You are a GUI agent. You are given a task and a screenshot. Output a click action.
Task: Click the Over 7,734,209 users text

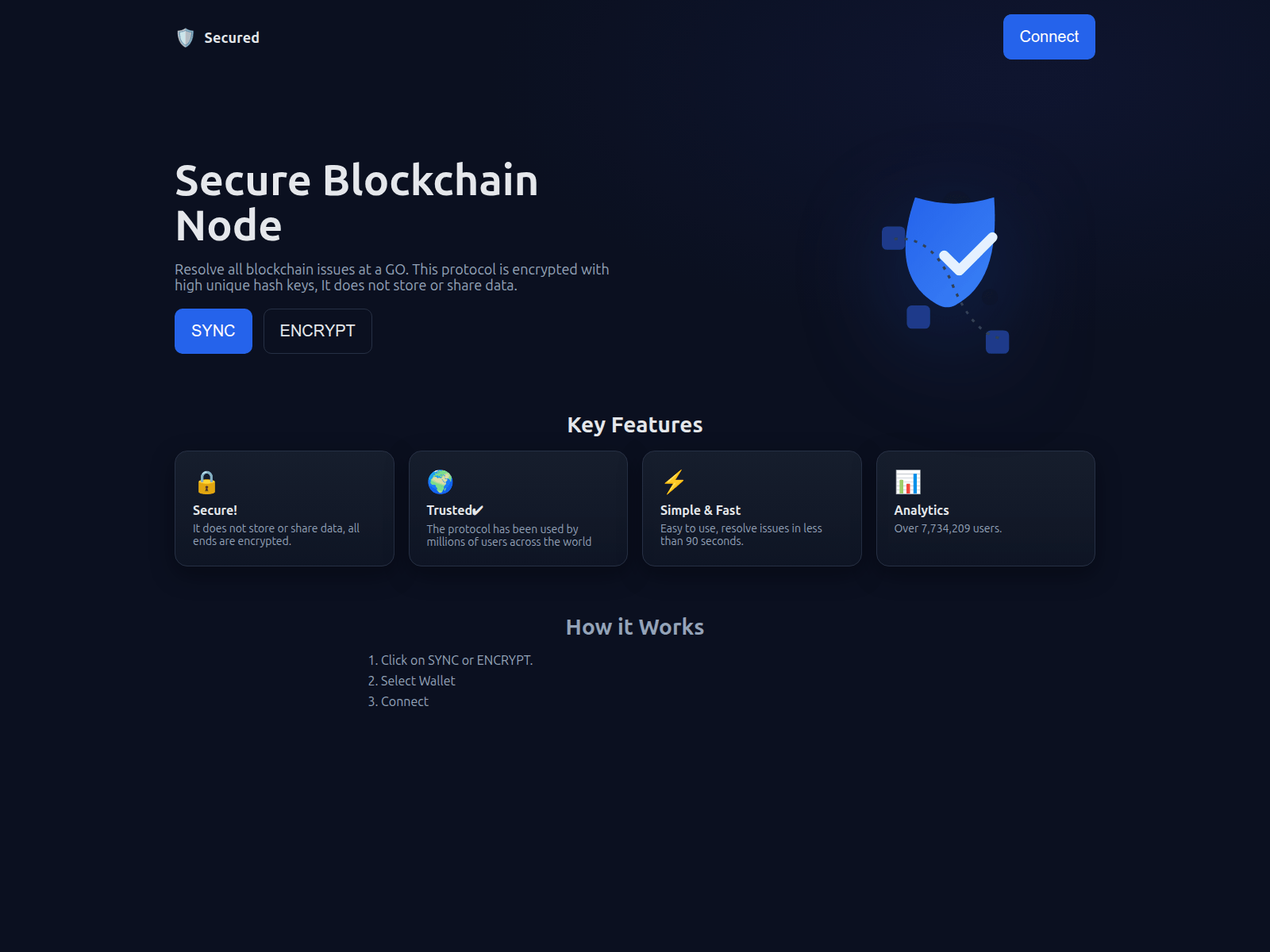pos(948,528)
